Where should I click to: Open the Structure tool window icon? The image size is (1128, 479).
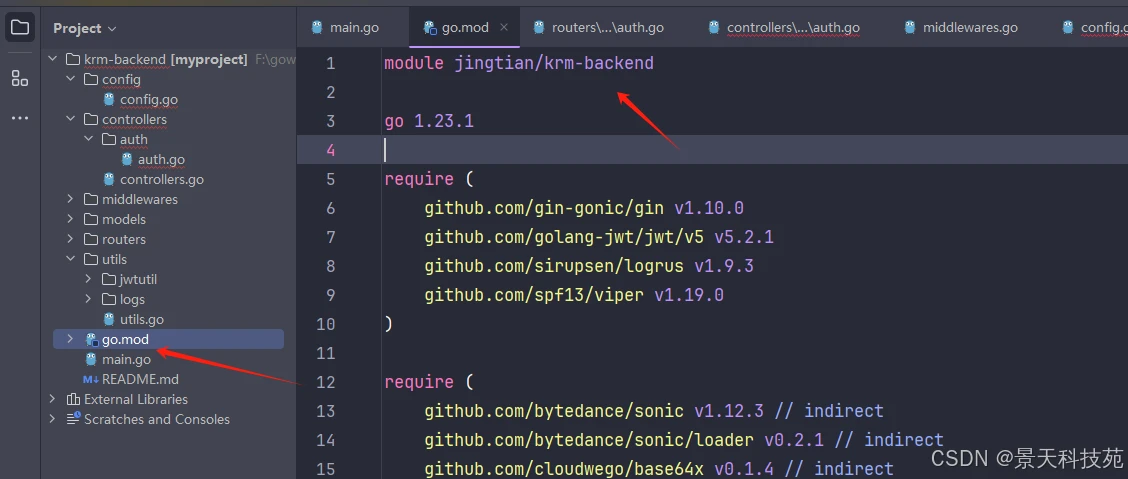tap(20, 78)
